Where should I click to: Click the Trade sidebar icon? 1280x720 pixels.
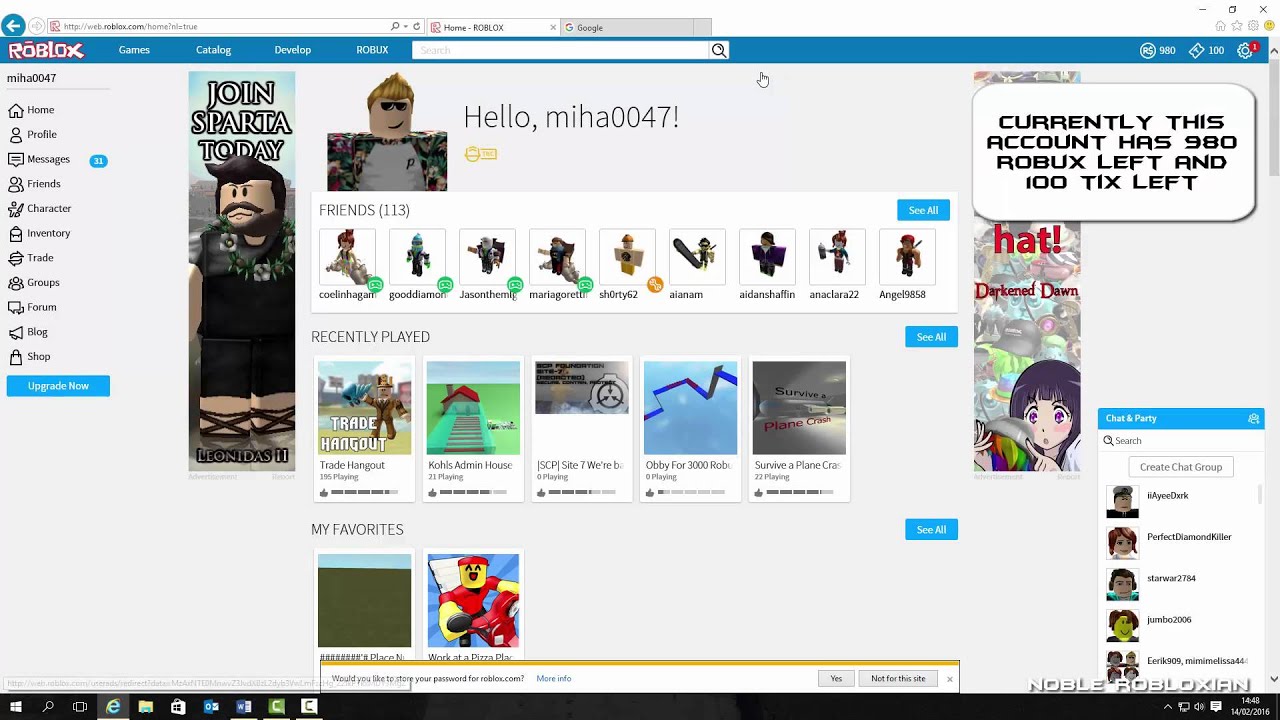[x=15, y=258]
